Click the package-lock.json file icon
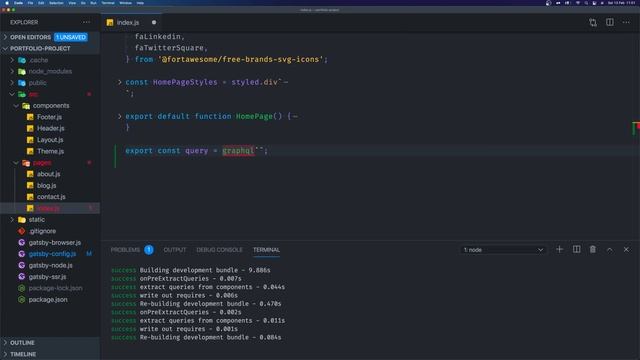This screenshot has height=360, width=640. [x=22, y=288]
